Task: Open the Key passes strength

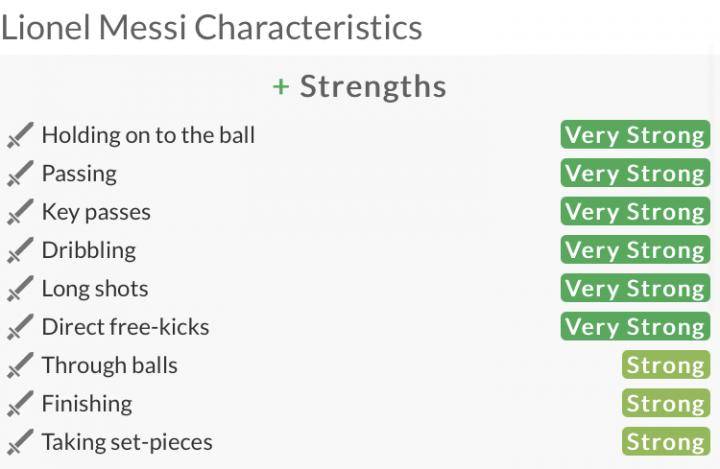Action: click(96, 212)
